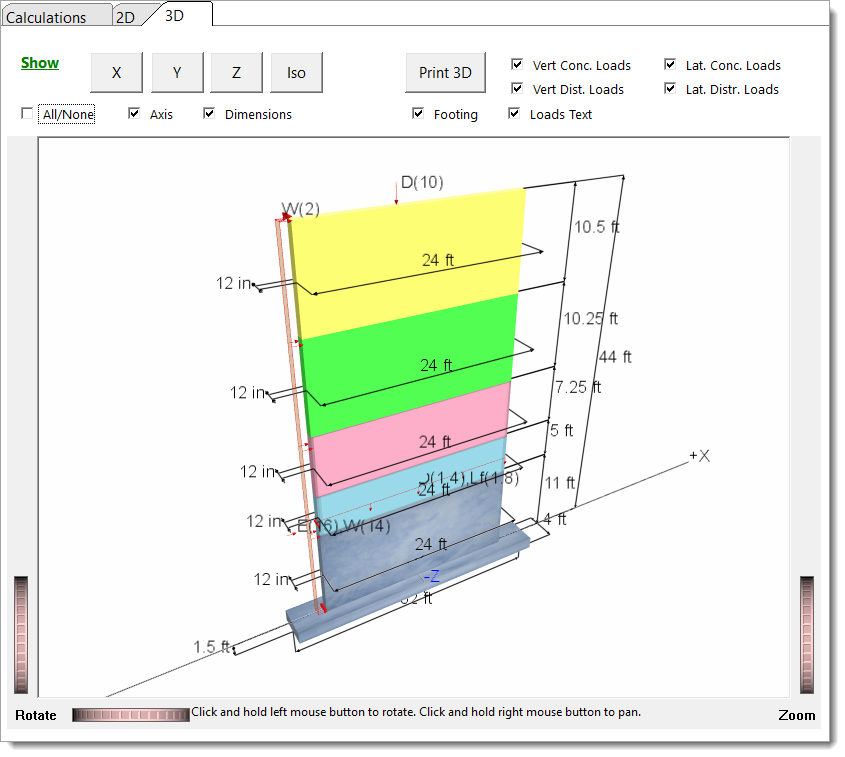Click the Y view button
Screen dimensions: 845x757
tap(176, 72)
